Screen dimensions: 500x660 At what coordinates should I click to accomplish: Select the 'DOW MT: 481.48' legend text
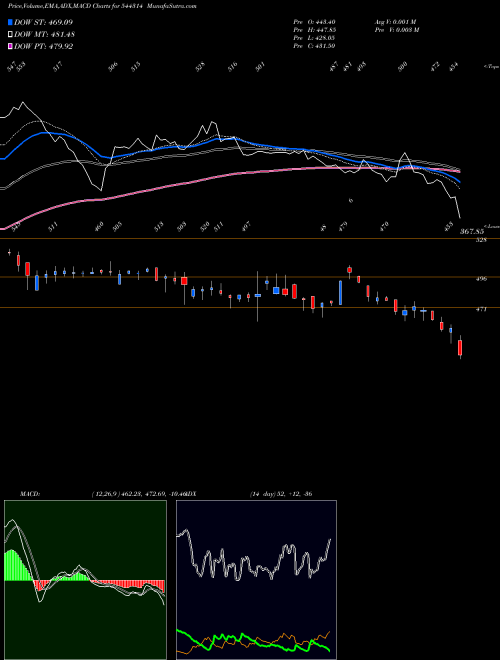[x=45, y=34]
